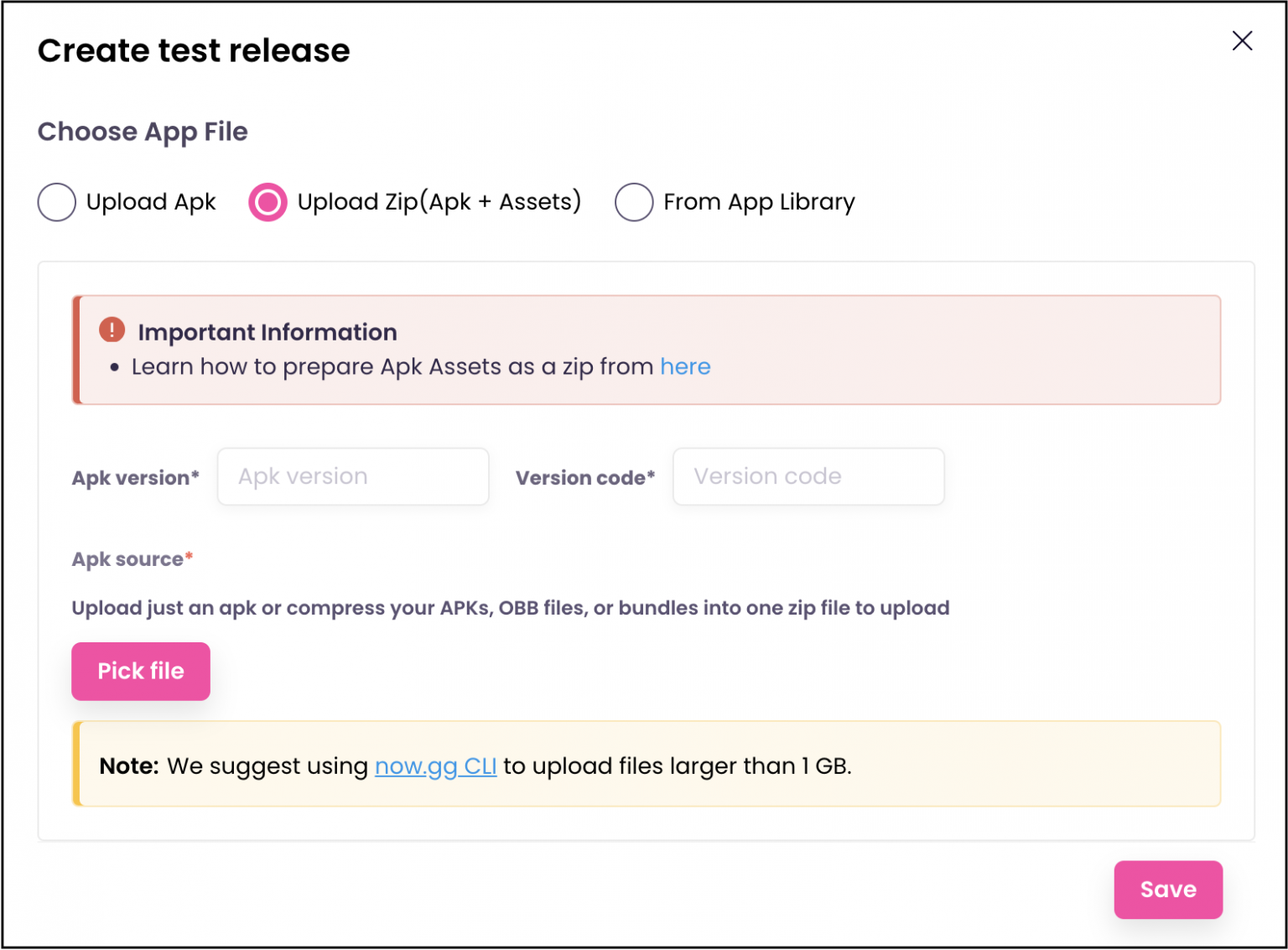Image resolution: width=1288 pixels, height=950 pixels.
Task: Click the bold 'Note:' text
Action: coord(129,766)
